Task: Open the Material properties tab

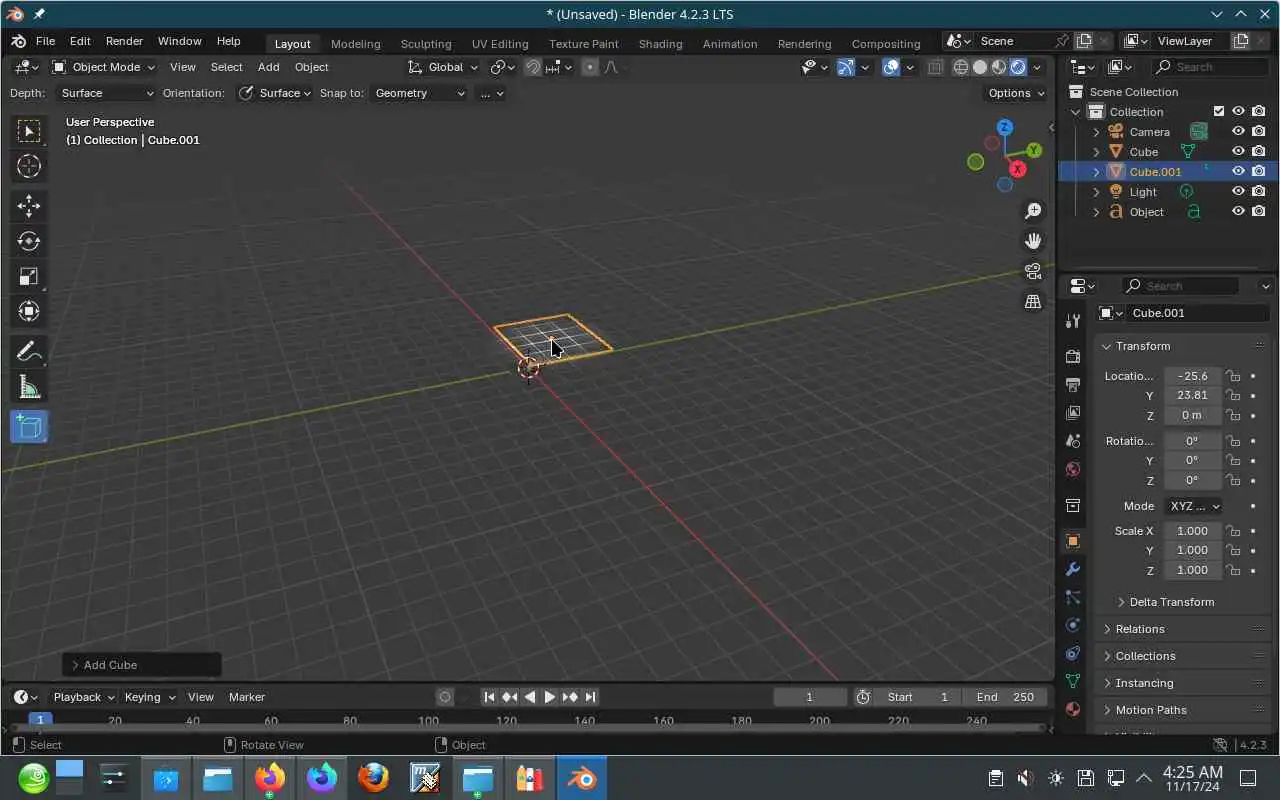Action: click(x=1073, y=709)
